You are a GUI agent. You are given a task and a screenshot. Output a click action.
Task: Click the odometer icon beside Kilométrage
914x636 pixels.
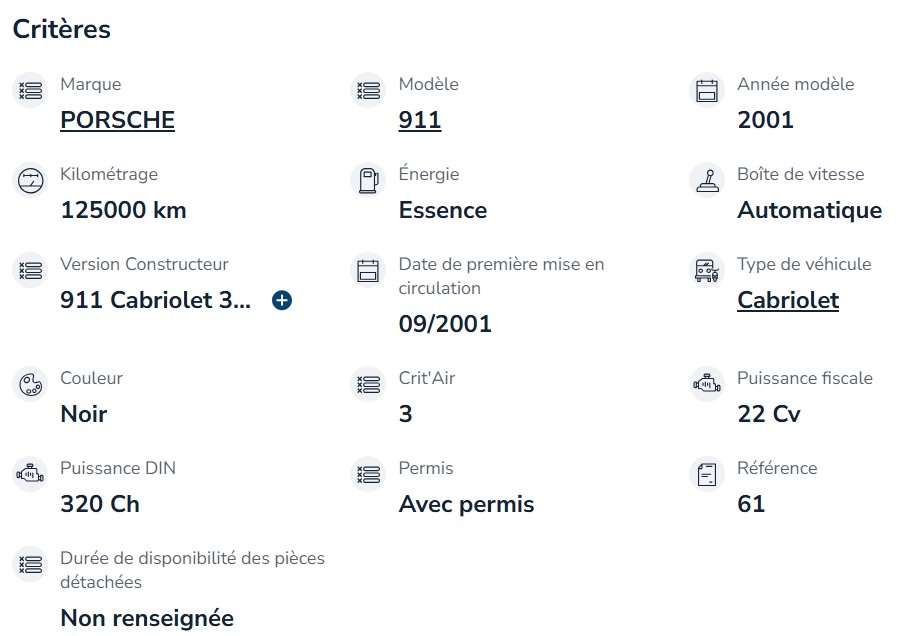pos(30,180)
